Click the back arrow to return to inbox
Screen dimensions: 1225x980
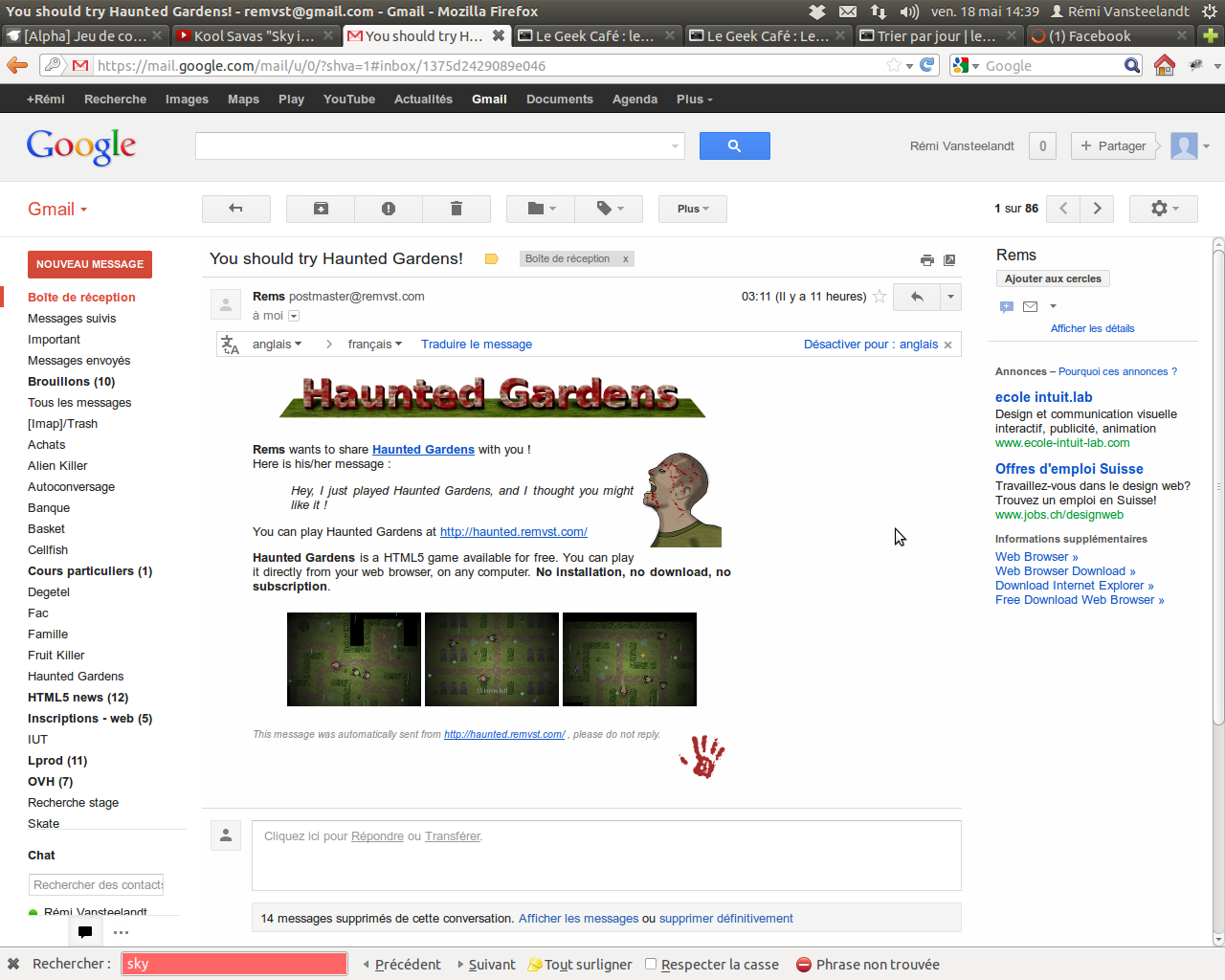[x=235, y=209]
